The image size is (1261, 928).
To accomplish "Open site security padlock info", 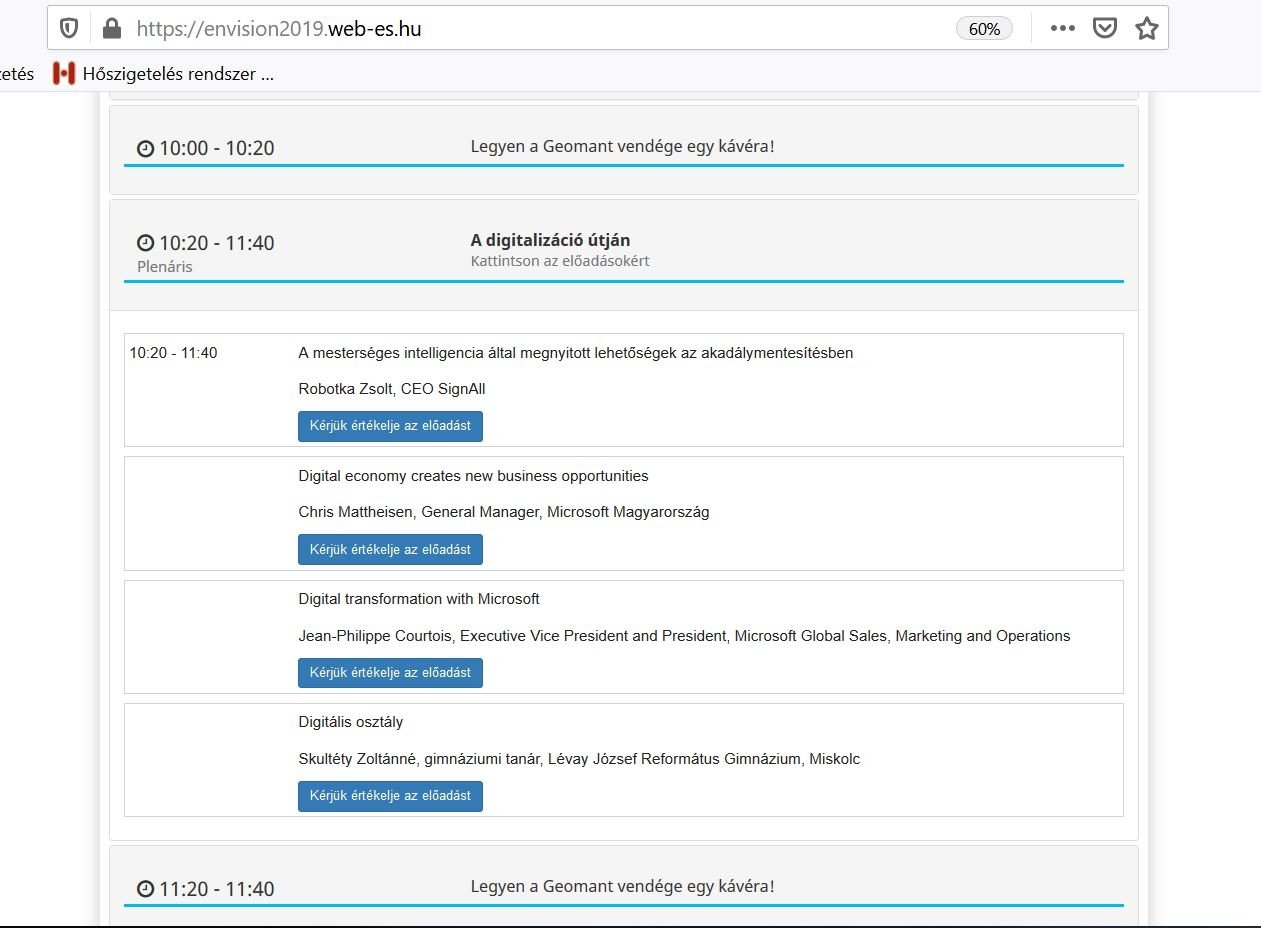I will point(111,29).
